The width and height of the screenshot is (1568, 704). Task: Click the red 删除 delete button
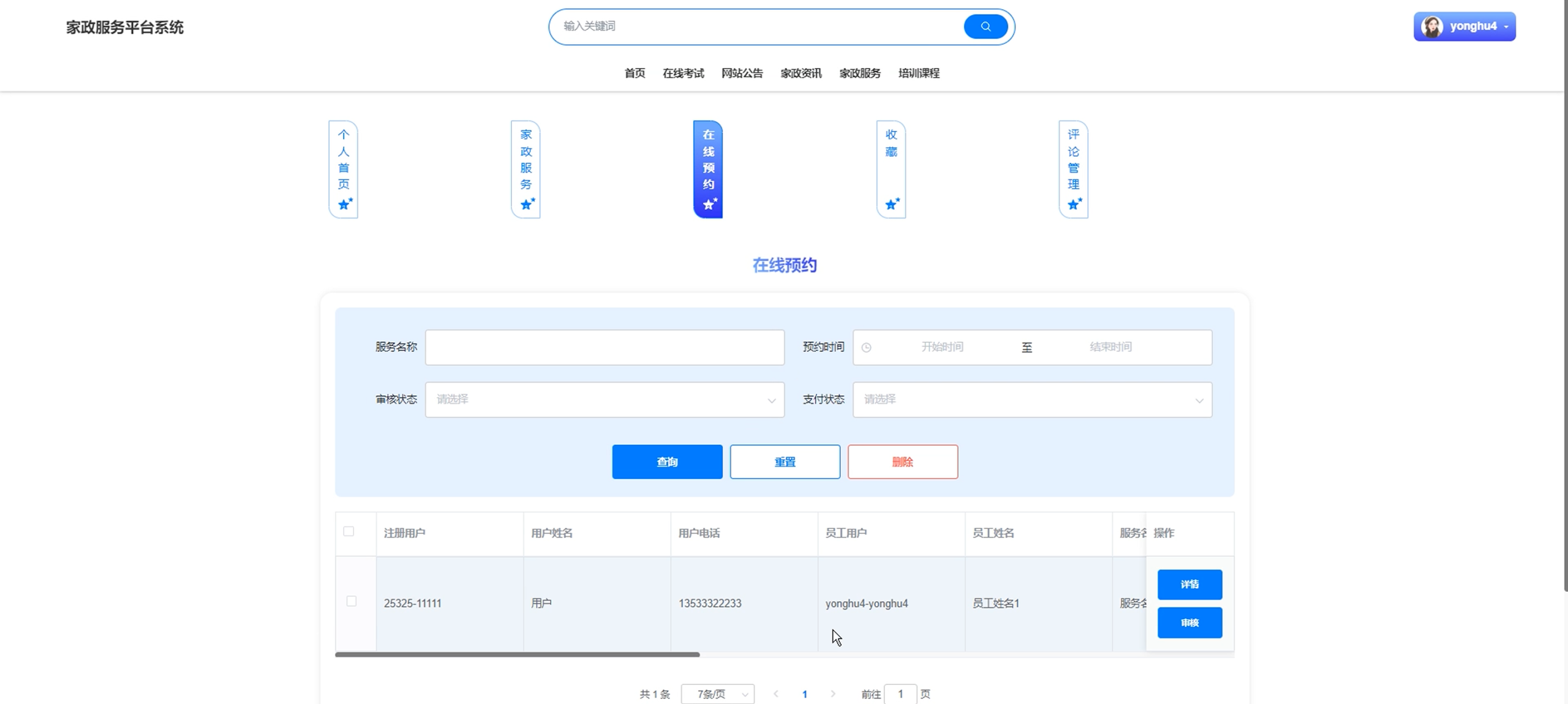tap(902, 462)
